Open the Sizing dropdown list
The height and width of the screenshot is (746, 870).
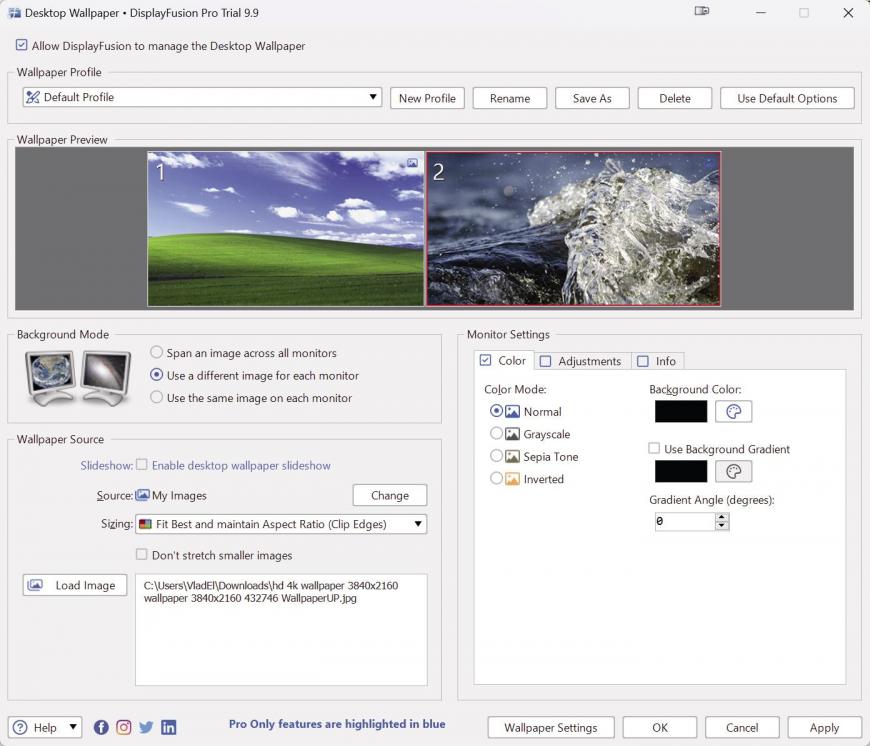(x=281, y=524)
